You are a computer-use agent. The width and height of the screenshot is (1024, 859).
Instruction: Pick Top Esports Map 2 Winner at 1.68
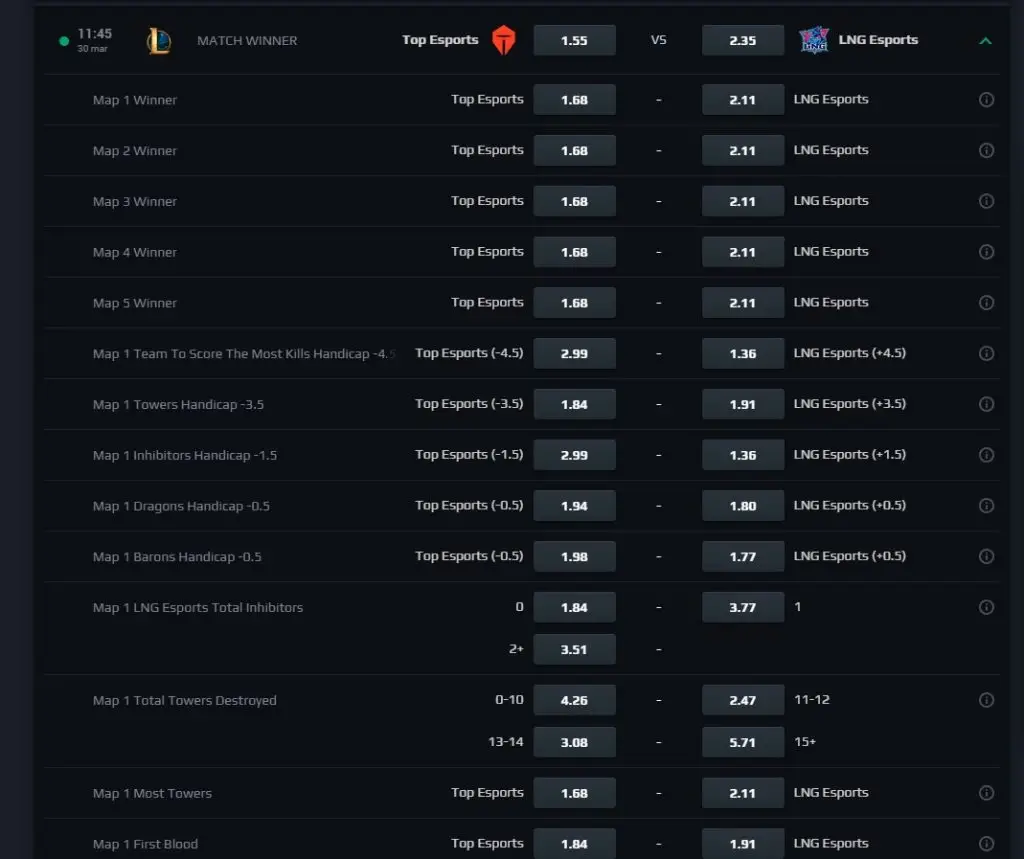click(x=574, y=151)
